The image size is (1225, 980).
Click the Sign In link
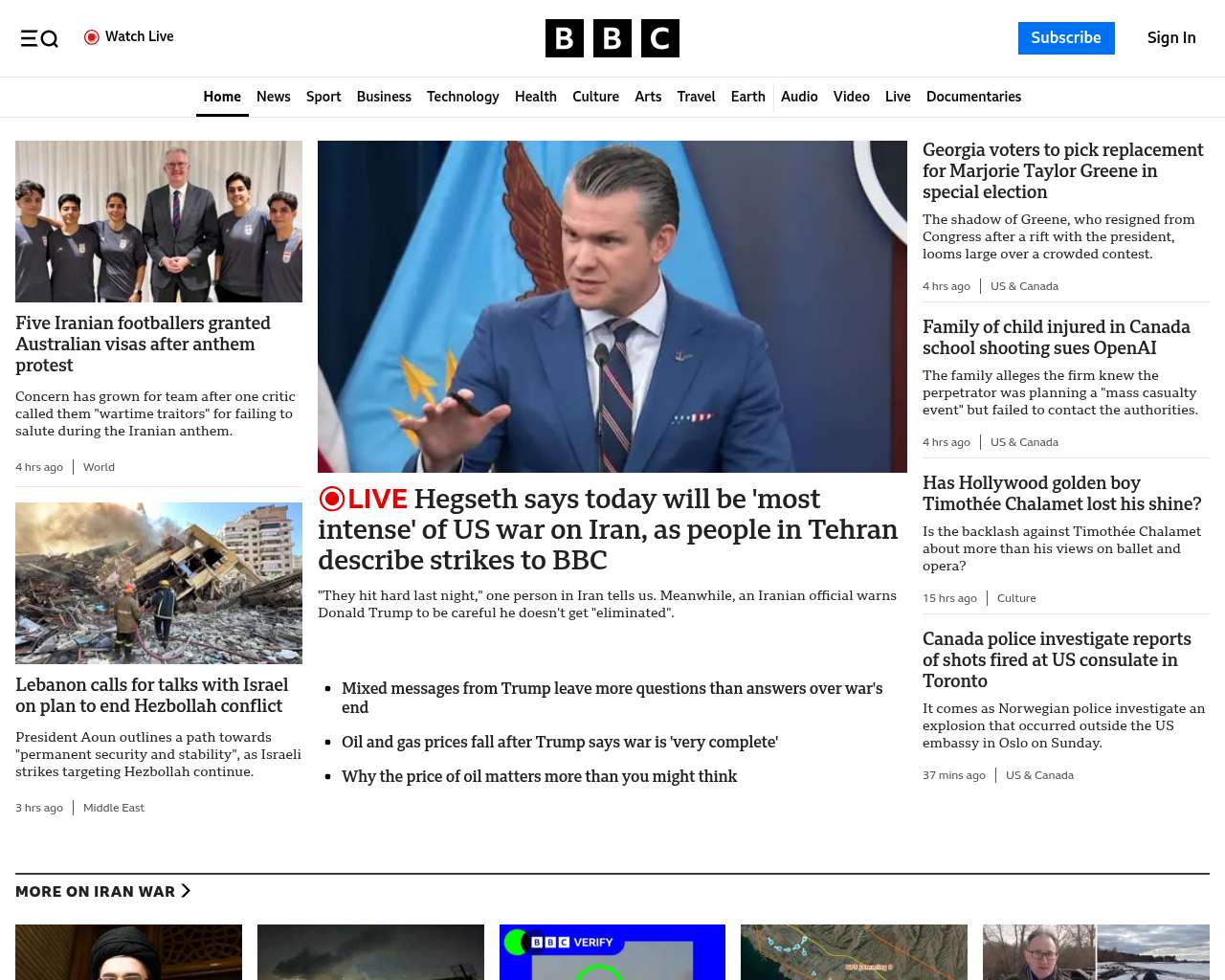click(1170, 38)
